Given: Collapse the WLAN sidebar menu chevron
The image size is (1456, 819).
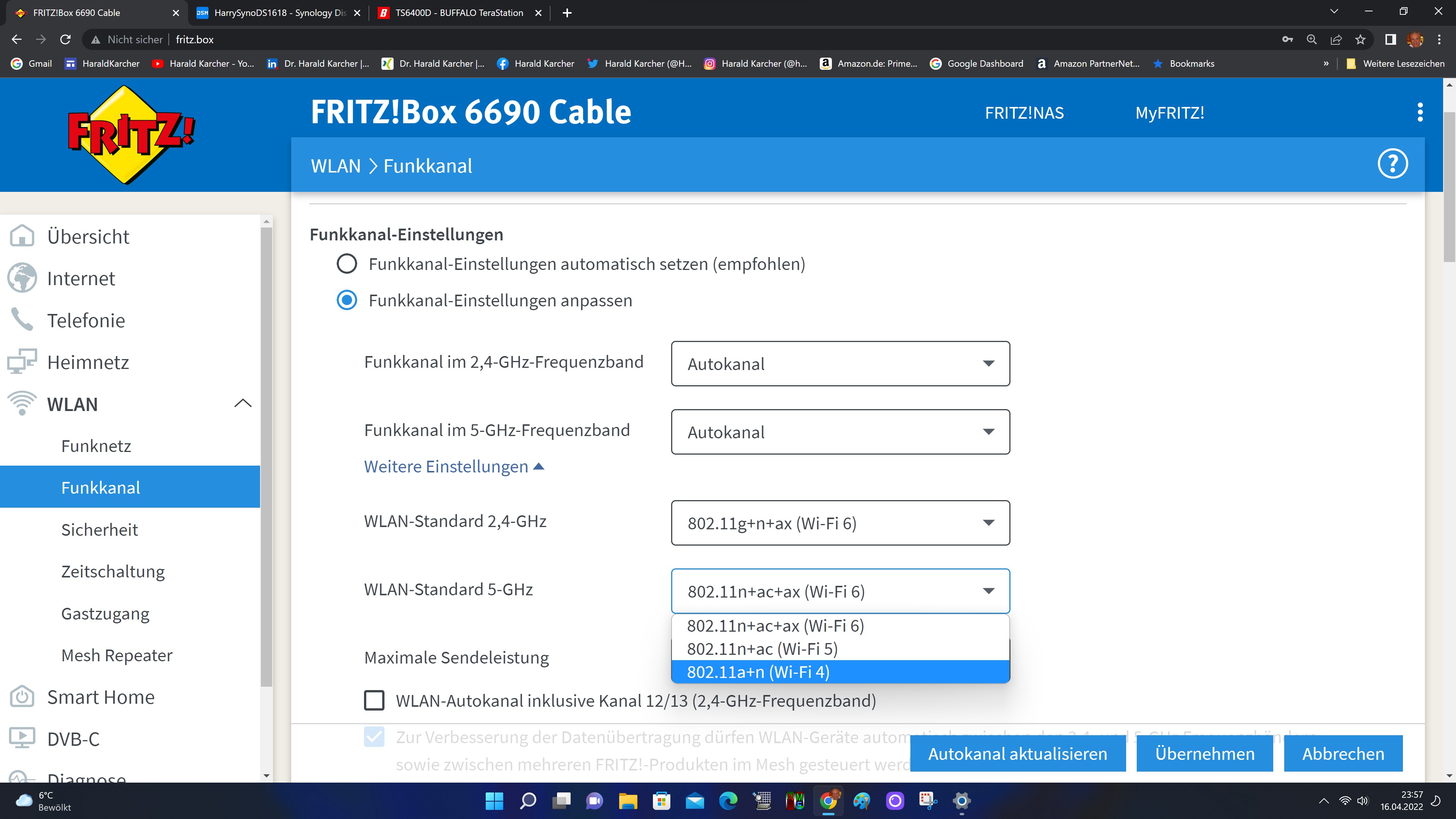Looking at the screenshot, I should [243, 403].
